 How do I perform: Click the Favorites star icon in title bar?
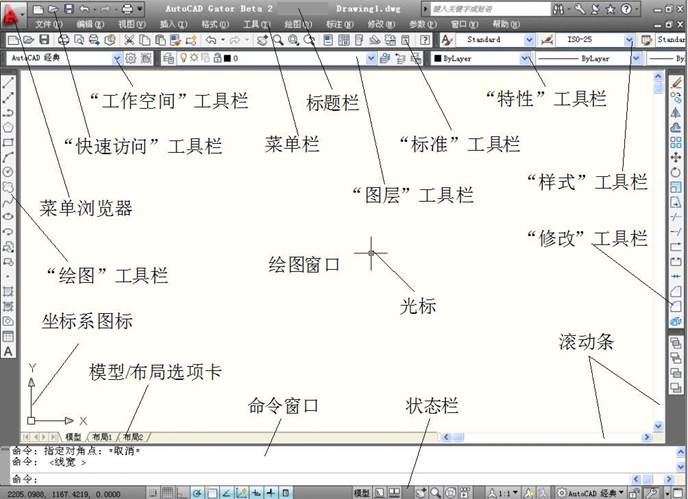pyautogui.click(x=610, y=9)
